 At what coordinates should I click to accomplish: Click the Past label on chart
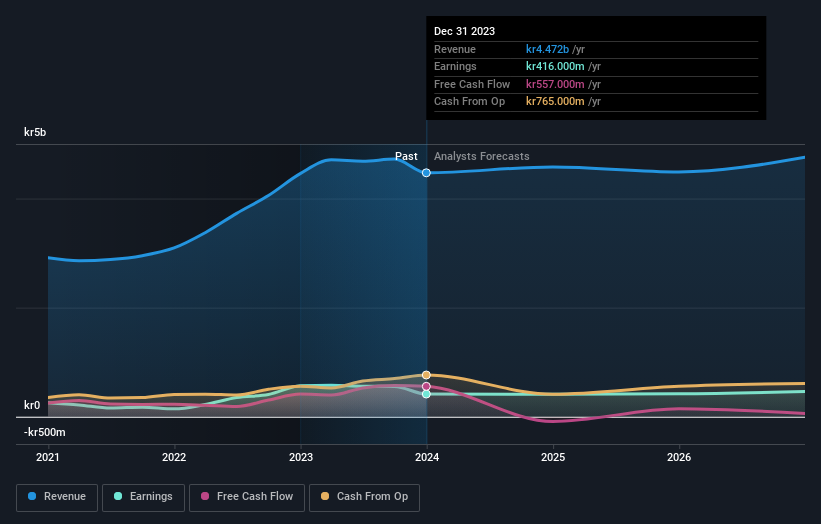[x=406, y=156]
